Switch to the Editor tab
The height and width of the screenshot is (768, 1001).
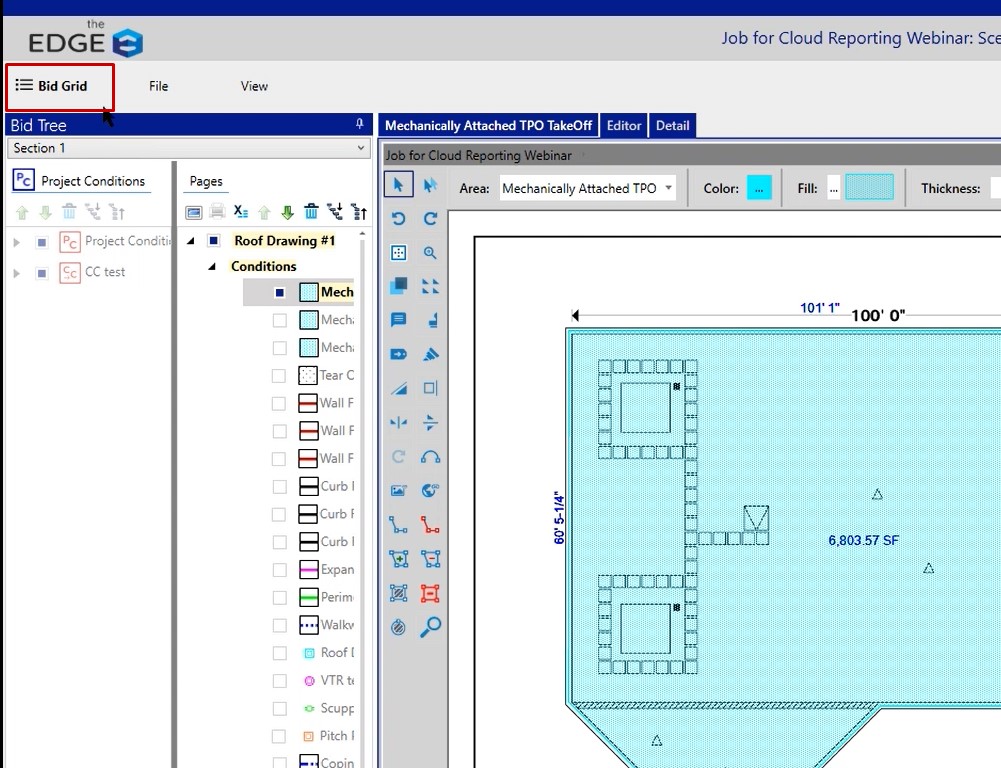tap(624, 125)
